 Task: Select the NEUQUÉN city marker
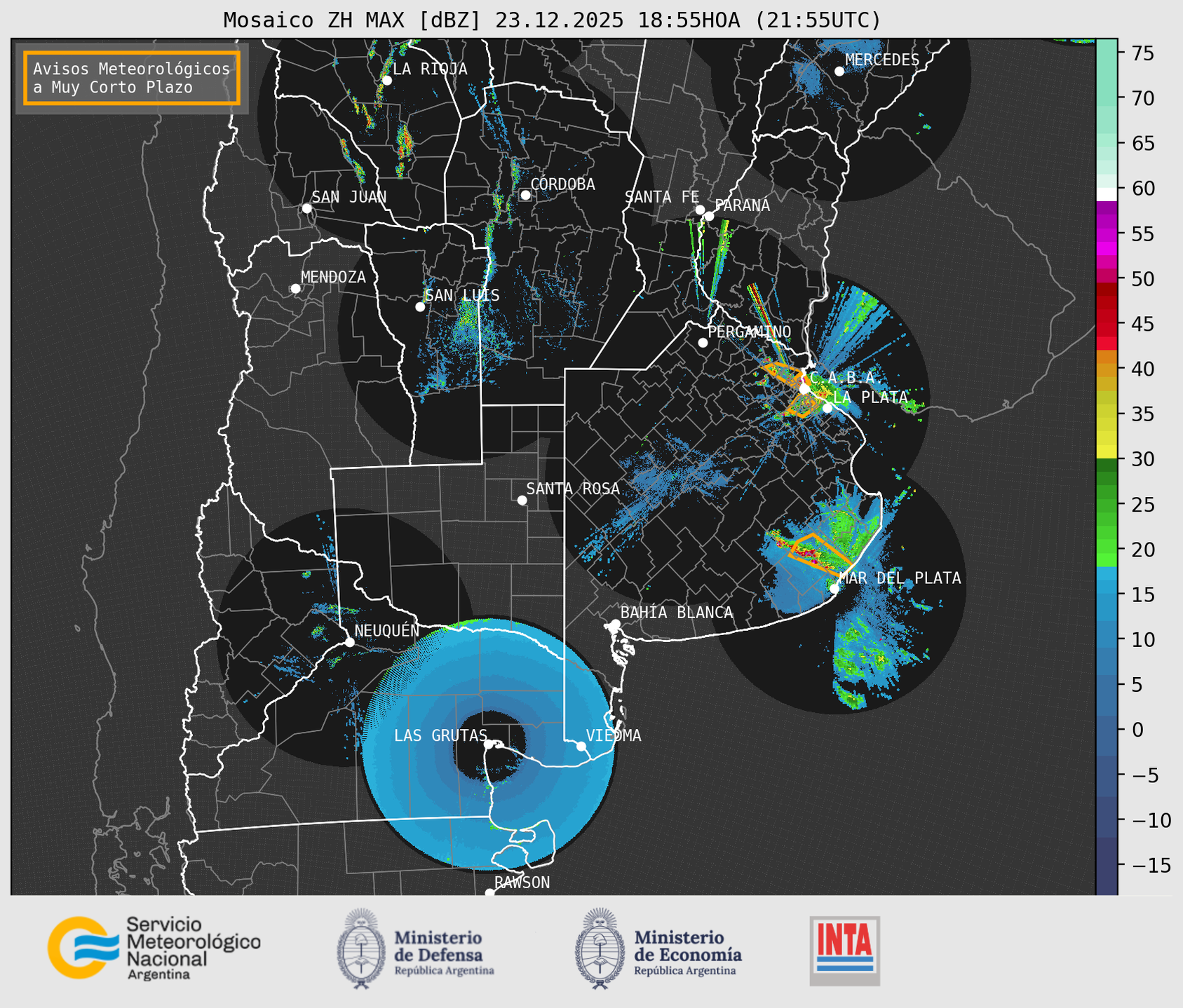tap(349, 642)
